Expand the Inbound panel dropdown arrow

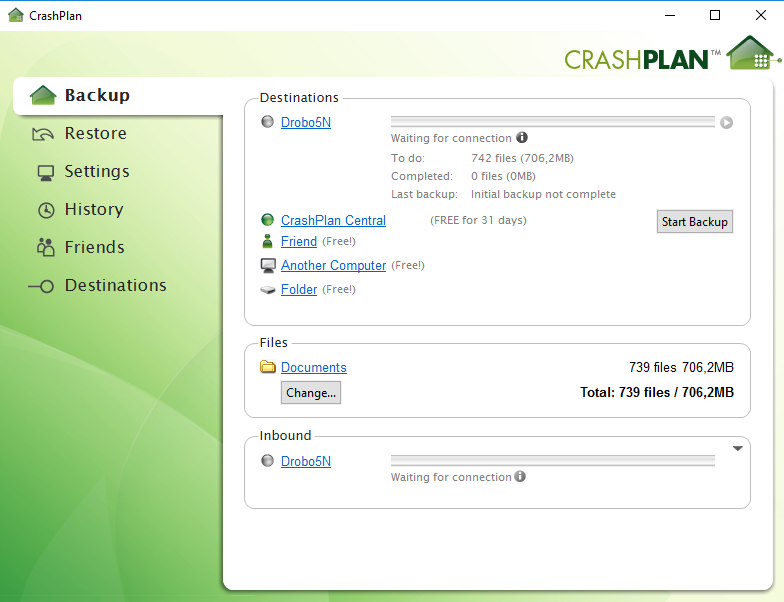pyautogui.click(x=738, y=448)
